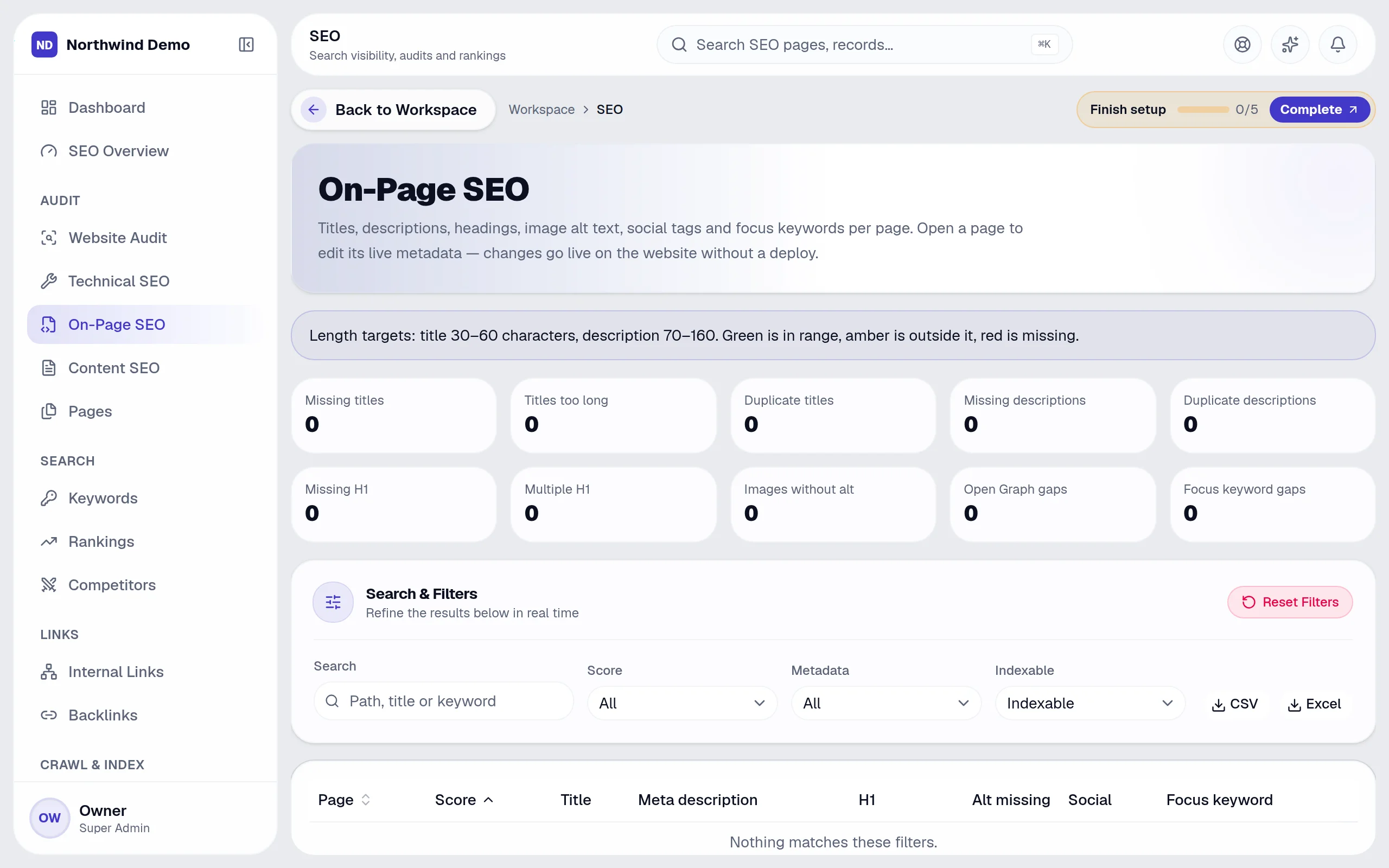Click the Competitors crossed swords icon
The width and height of the screenshot is (1389, 868).
[49, 585]
